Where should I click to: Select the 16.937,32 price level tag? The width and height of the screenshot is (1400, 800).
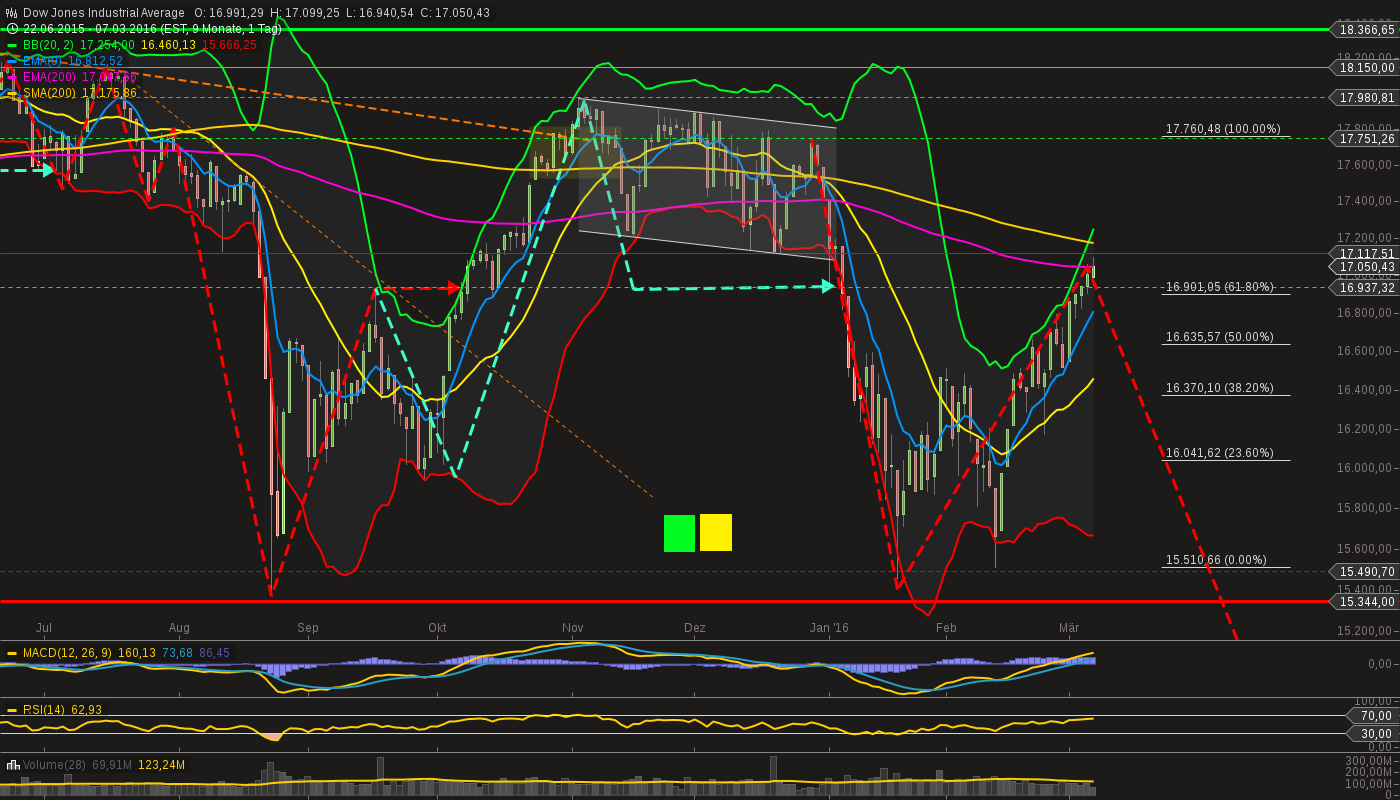click(1364, 288)
